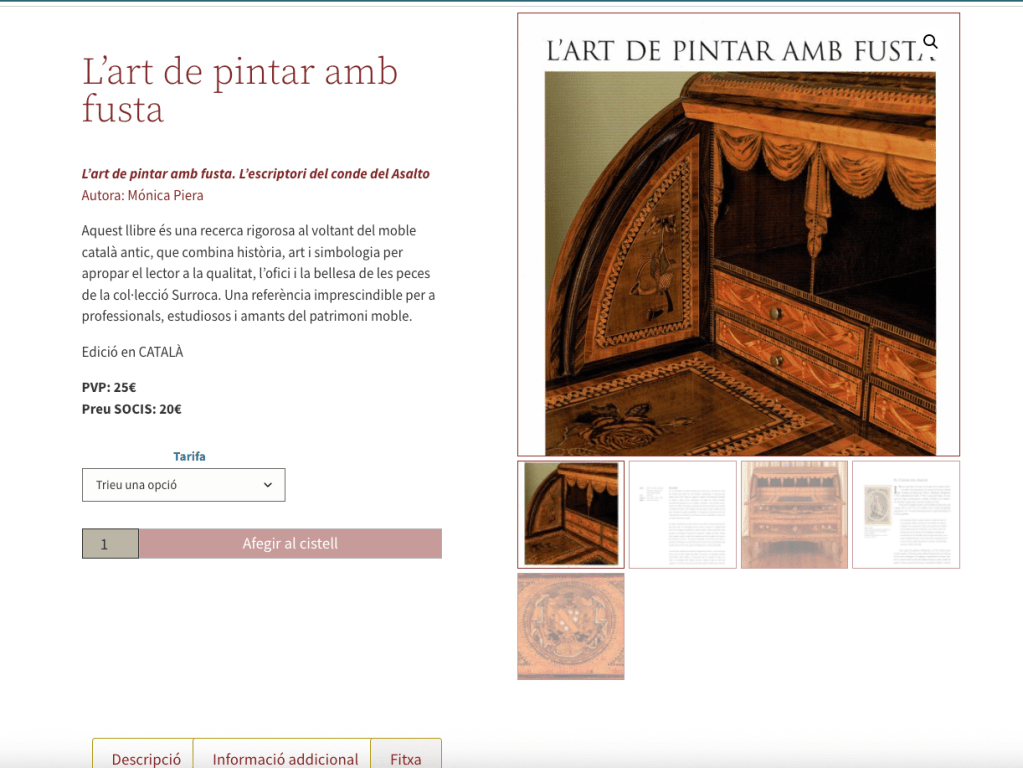Select the text page thumbnail
This screenshot has height=768, width=1023.
[682, 514]
